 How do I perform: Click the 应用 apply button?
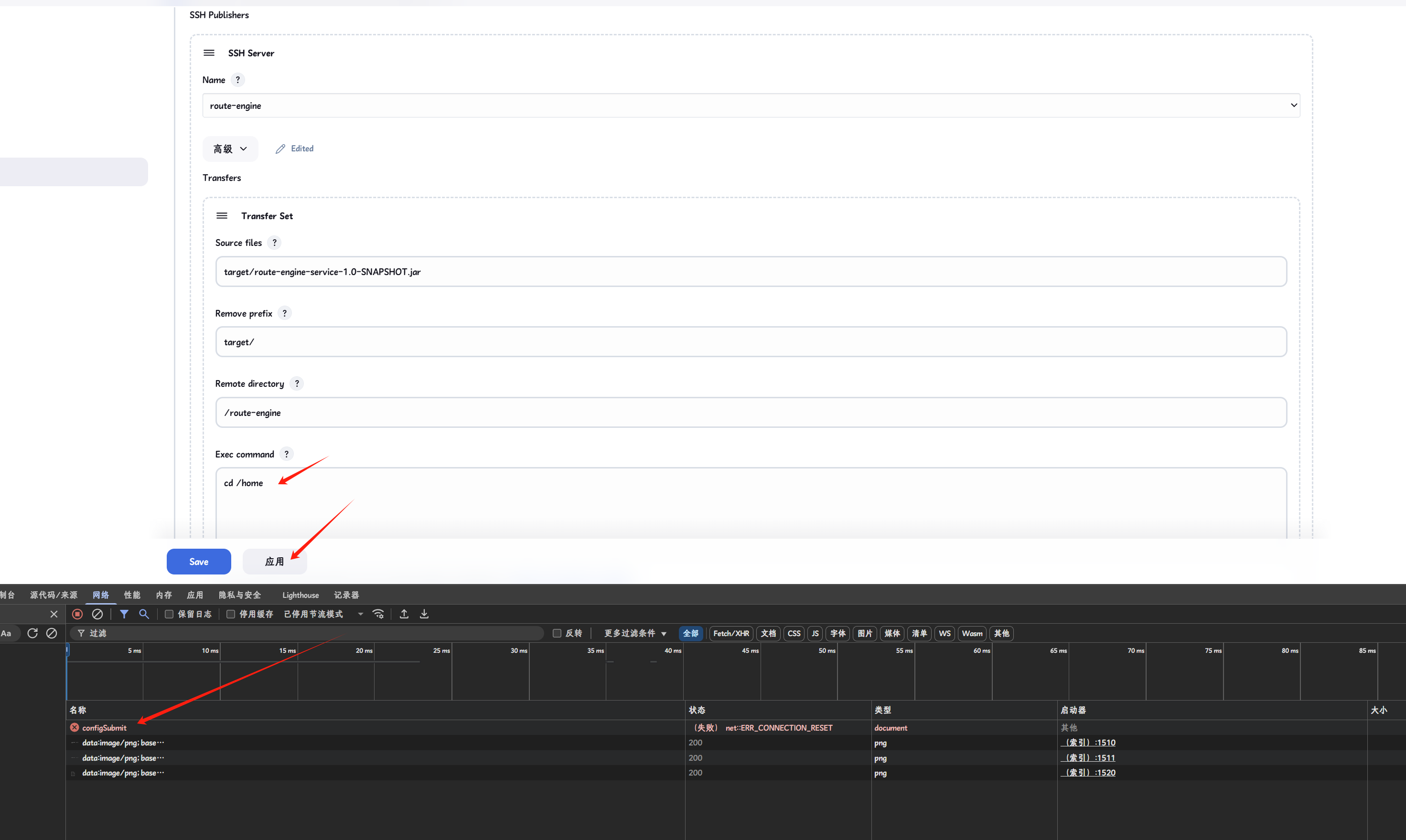pyautogui.click(x=275, y=562)
